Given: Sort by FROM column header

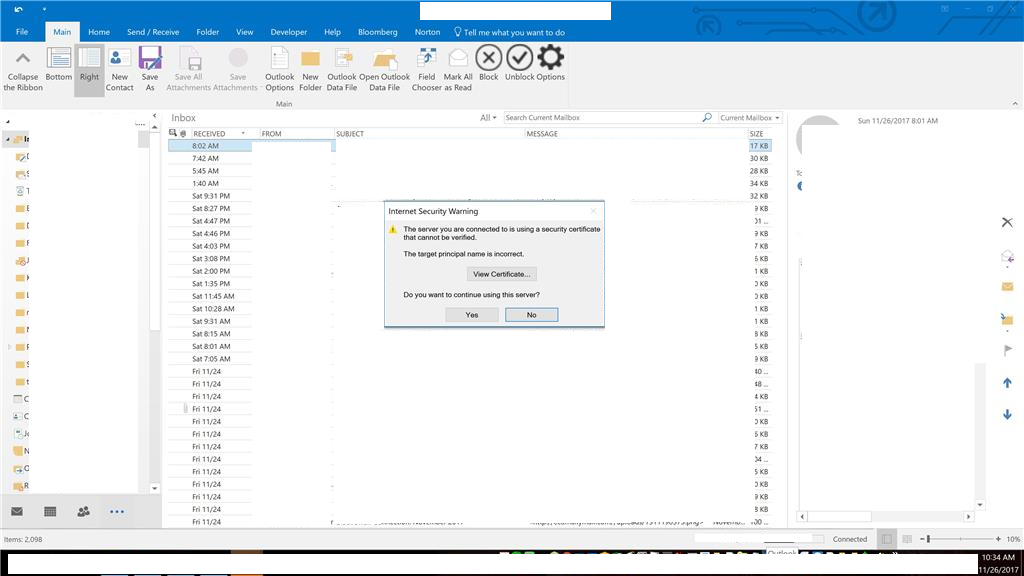Looking at the screenshot, I should tap(297, 133).
